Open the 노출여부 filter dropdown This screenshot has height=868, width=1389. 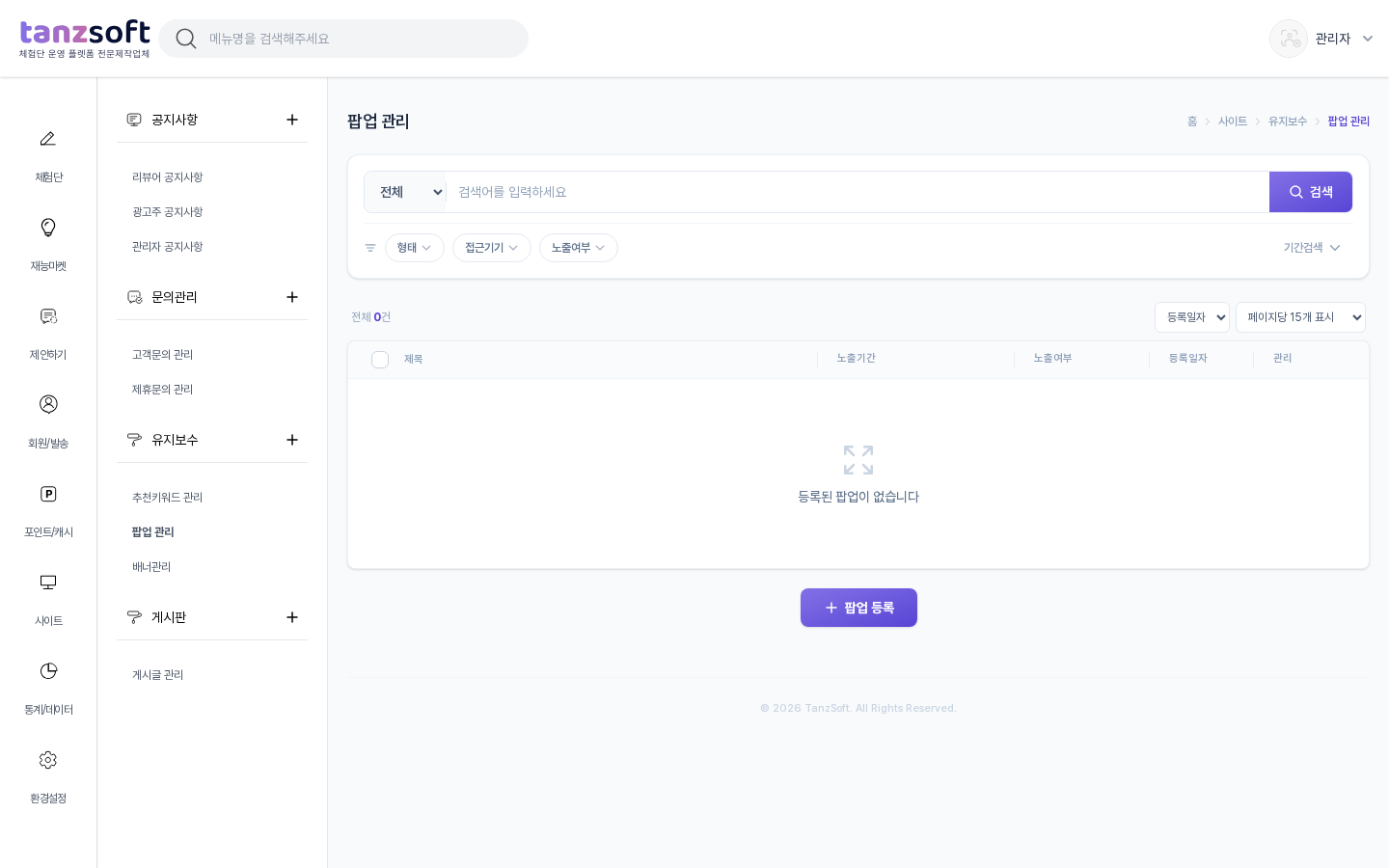[x=579, y=248]
